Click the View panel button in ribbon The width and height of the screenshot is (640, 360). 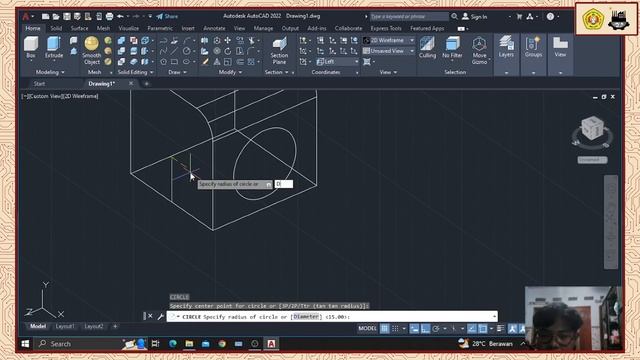coord(560,46)
